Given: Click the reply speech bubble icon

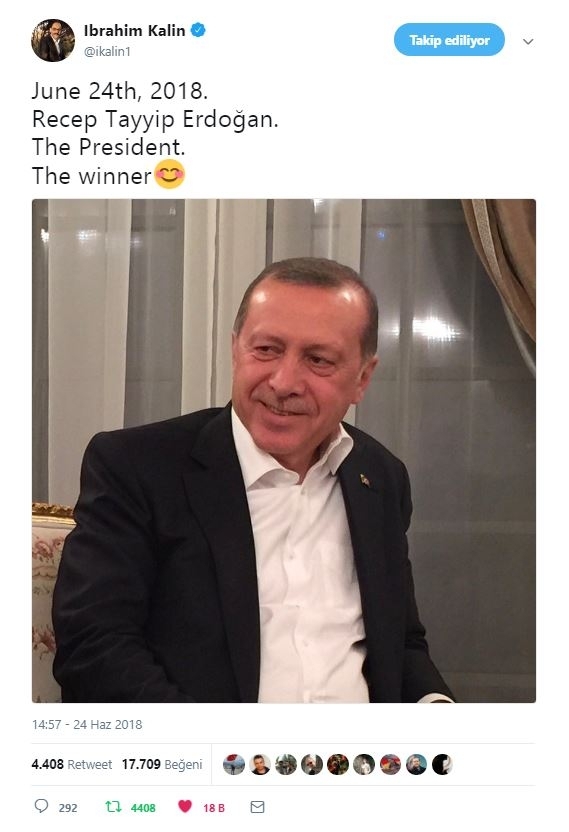Looking at the screenshot, I should (x=41, y=806).
